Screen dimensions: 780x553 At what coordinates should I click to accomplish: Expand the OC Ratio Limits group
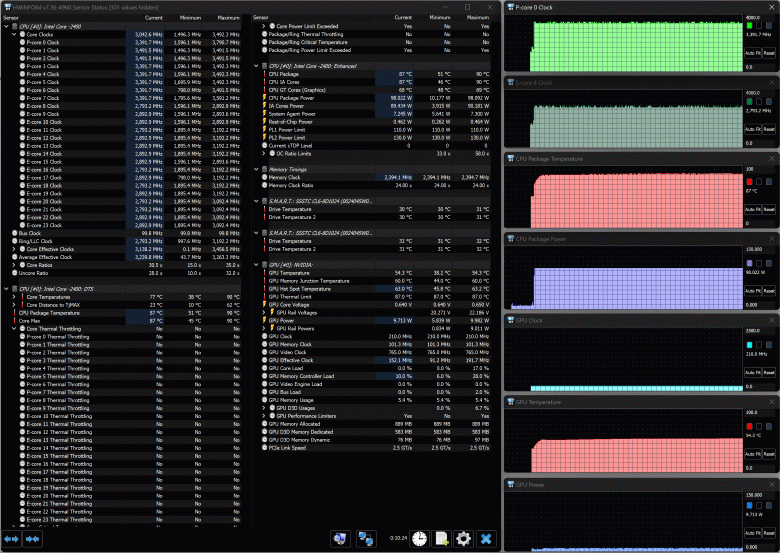point(264,154)
